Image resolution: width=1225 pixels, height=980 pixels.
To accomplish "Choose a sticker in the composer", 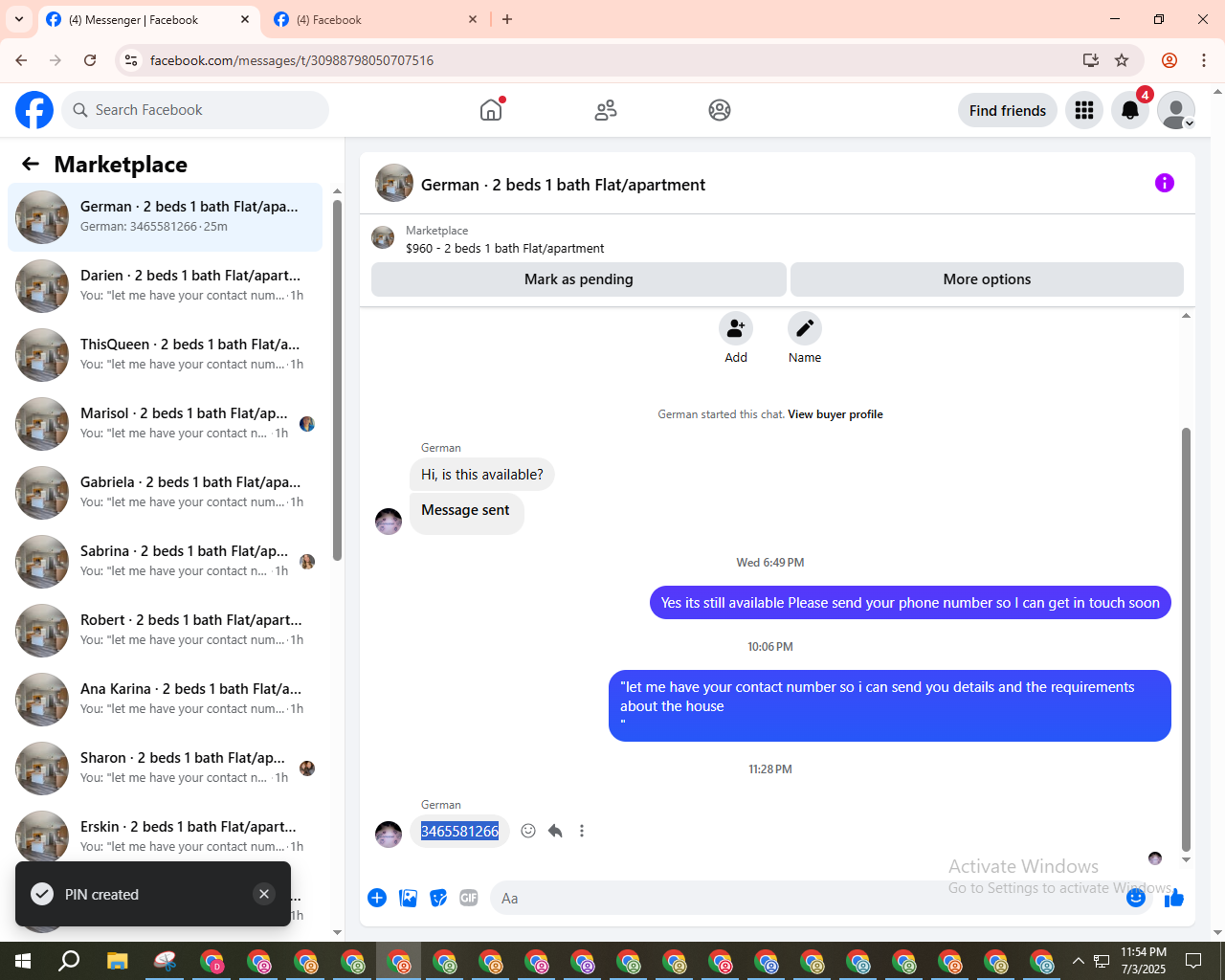I will click(x=438, y=898).
